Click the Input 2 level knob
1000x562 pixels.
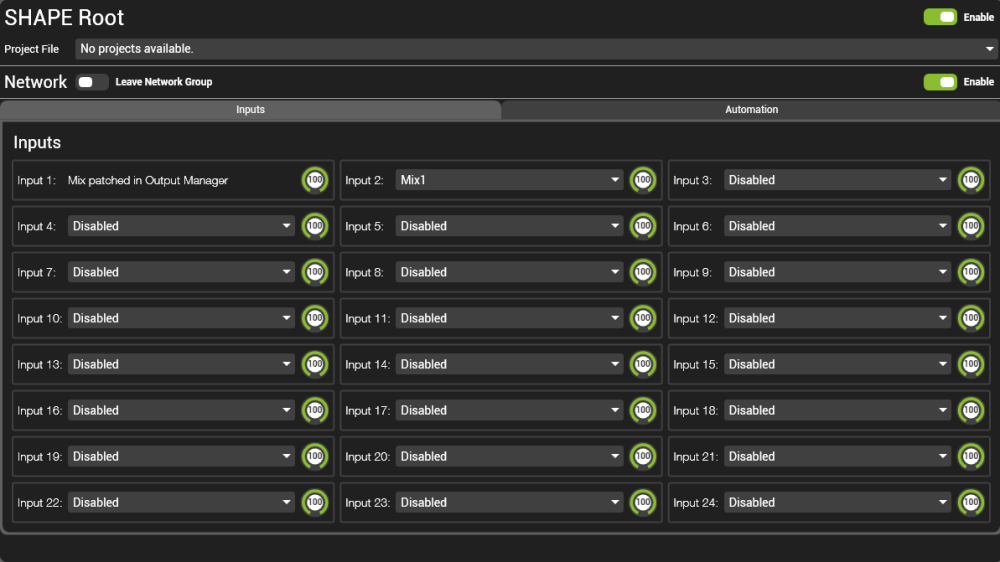pyautogui.click(x=643, y=180)
